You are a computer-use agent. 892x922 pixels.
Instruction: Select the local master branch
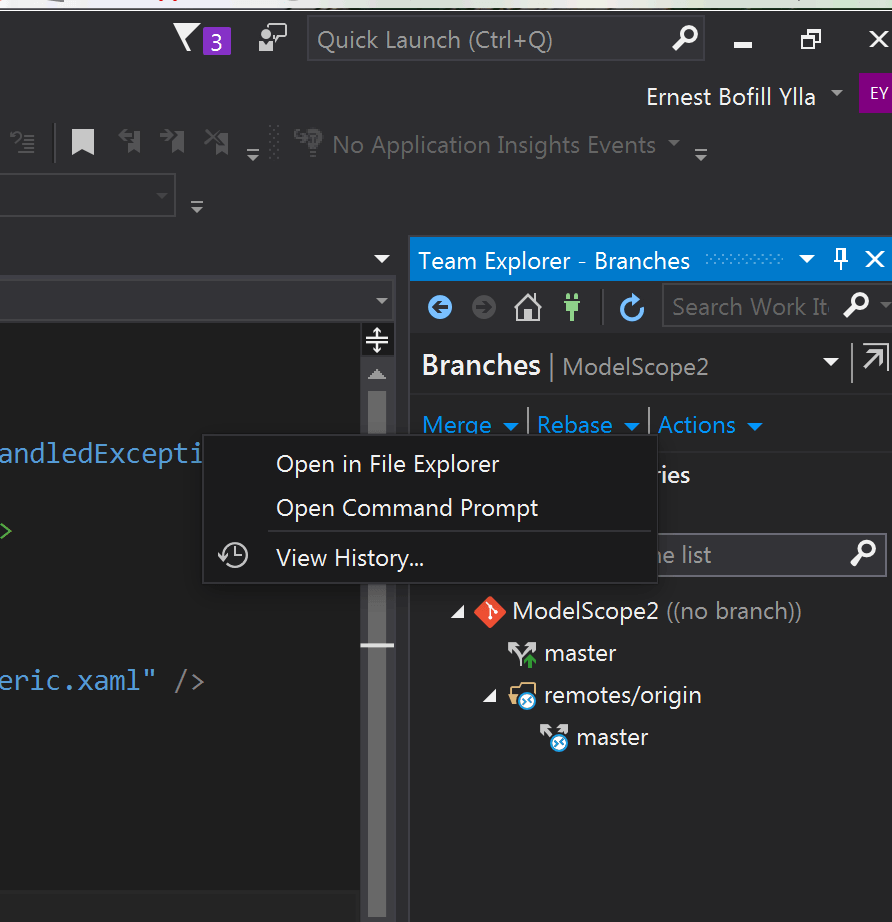click(579, 654)
